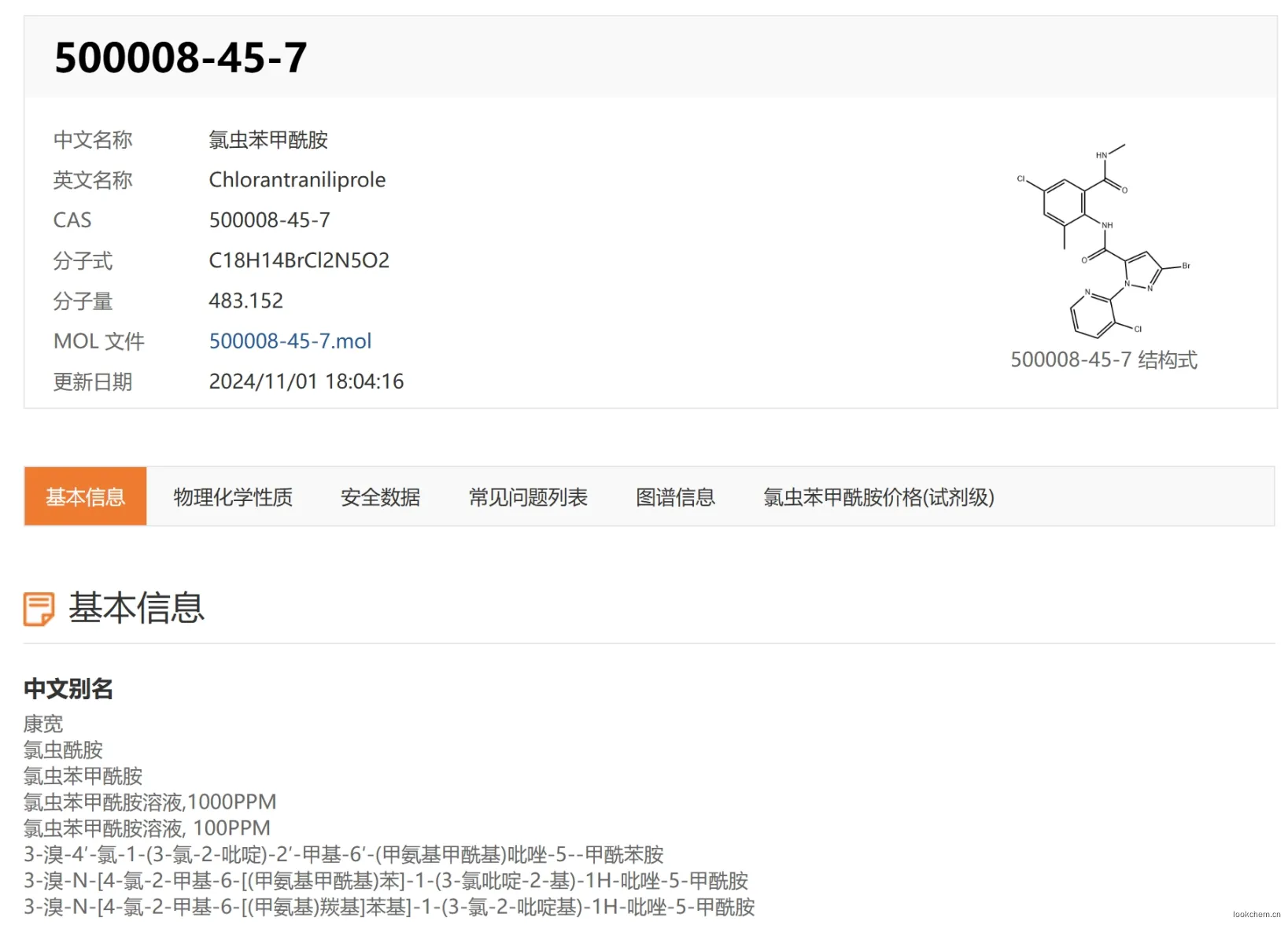Go to the 常见问题列表 tab
The height and width of the screenshot is (925, 1288).
point(528,497)
